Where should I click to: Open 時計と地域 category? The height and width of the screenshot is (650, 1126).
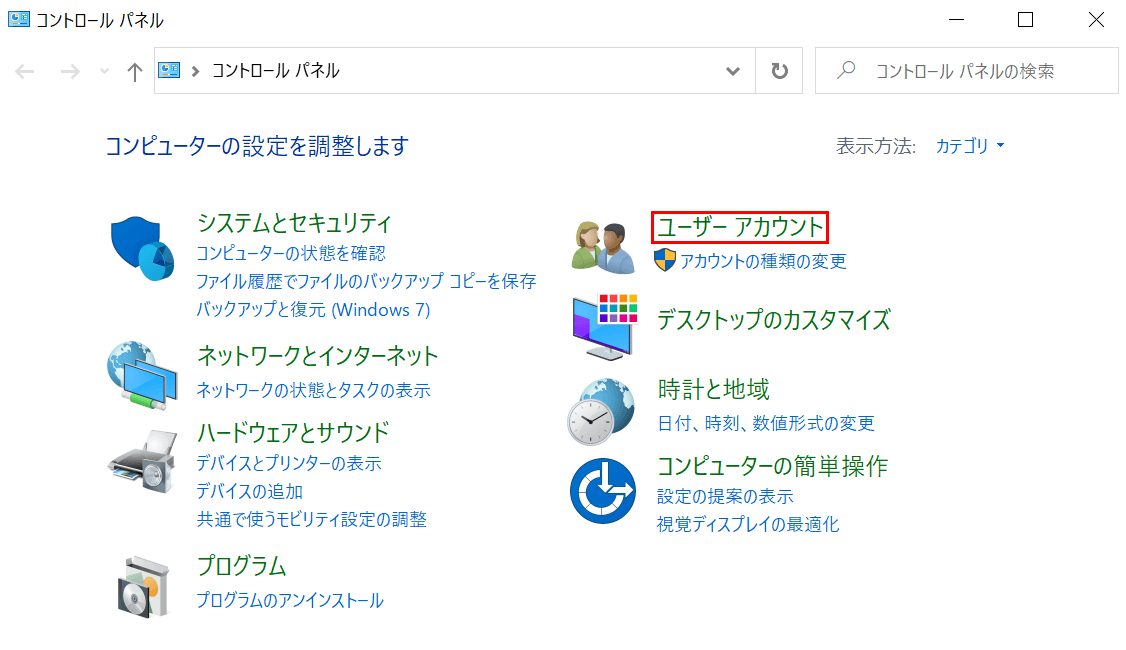point(713,389)
